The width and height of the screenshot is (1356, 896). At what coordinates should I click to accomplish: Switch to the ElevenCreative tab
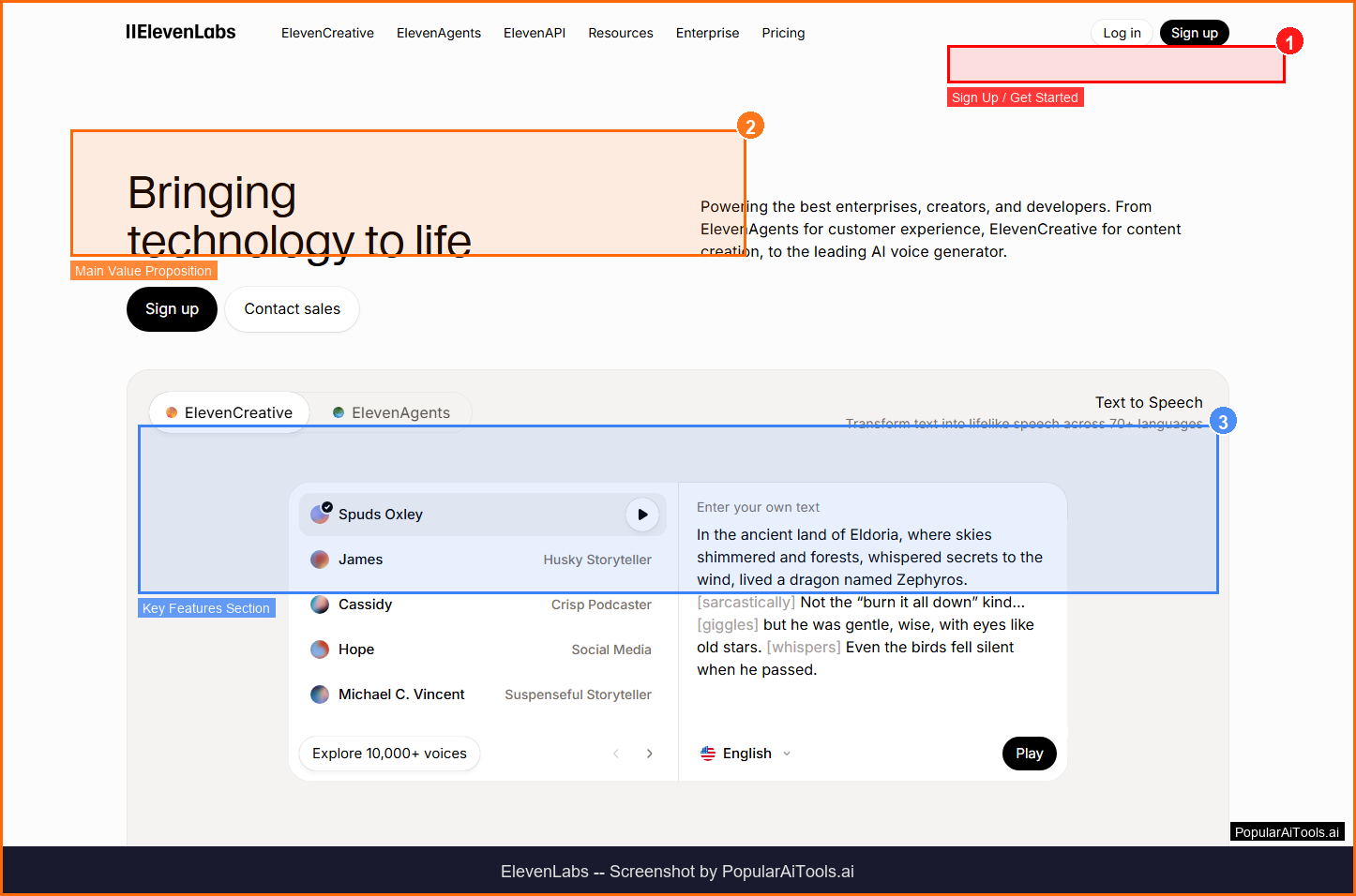[x=230, y=412]
